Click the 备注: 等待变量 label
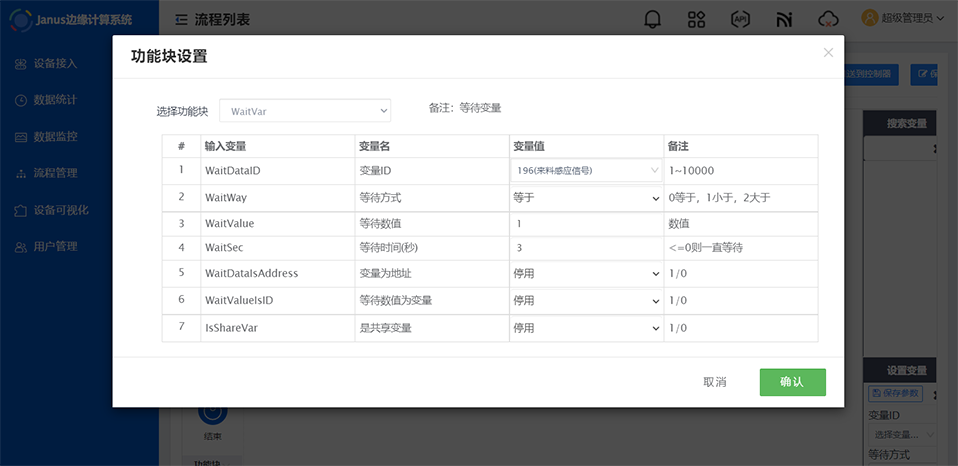The image size is (958, 466). (465, 108)
